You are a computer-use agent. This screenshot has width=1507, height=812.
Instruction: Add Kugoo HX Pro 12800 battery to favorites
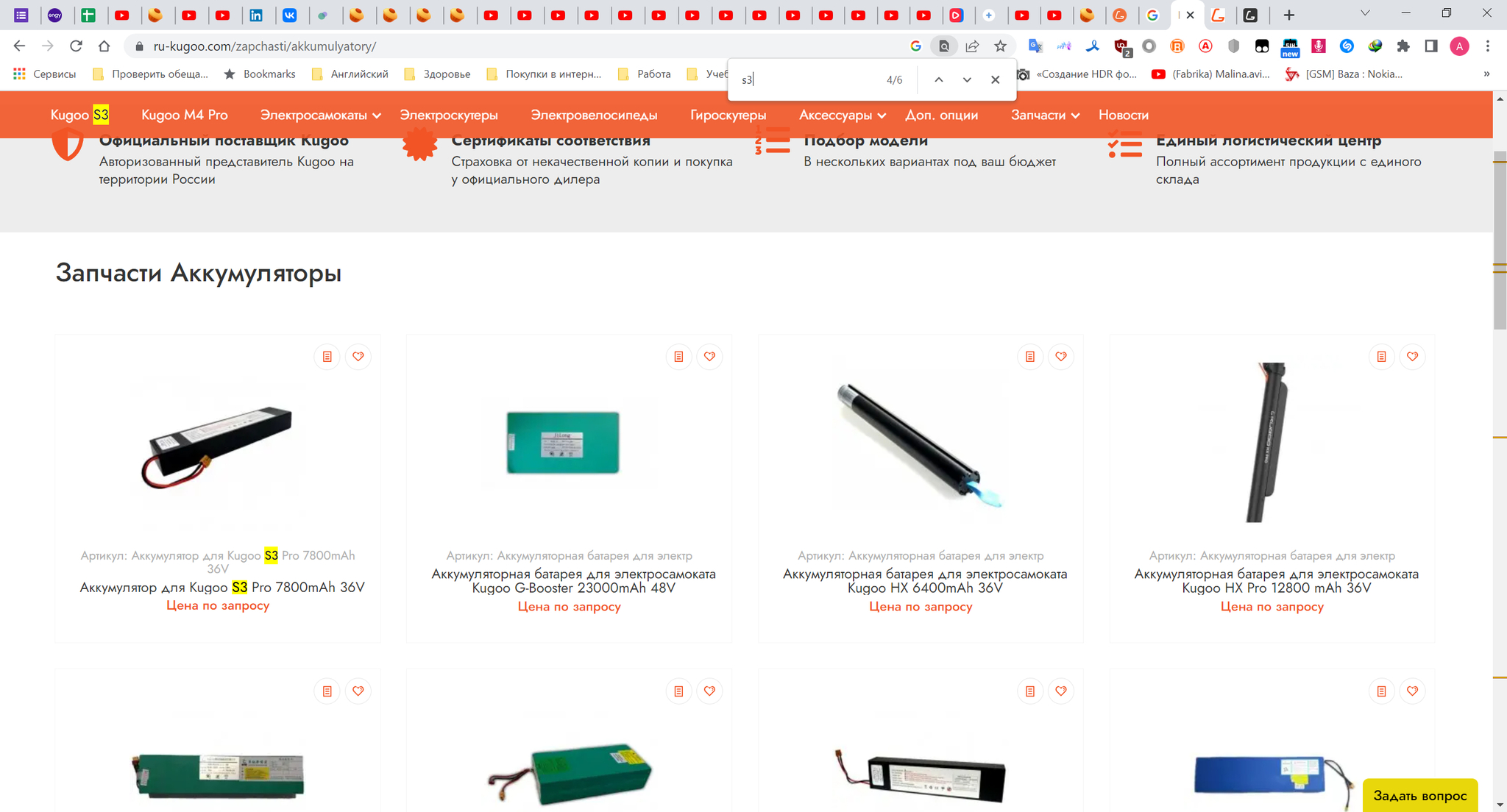tap(1412, 357)
